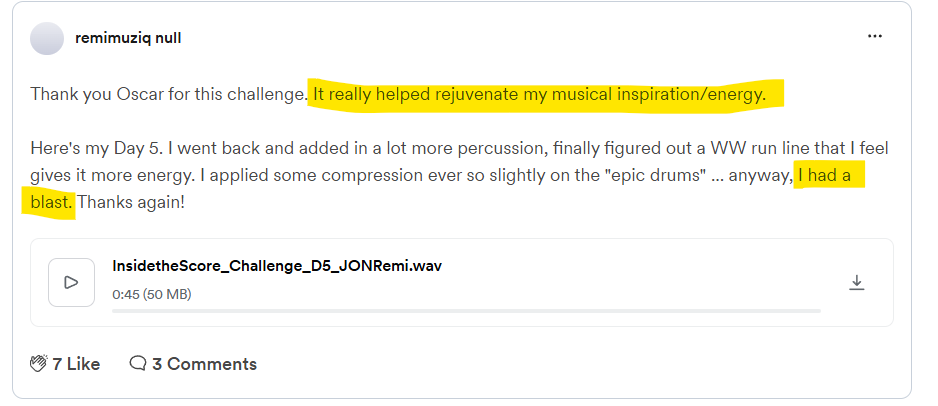938x406 pixels.
Task: Click the "7 Like" count label
Action: point(76,364)
